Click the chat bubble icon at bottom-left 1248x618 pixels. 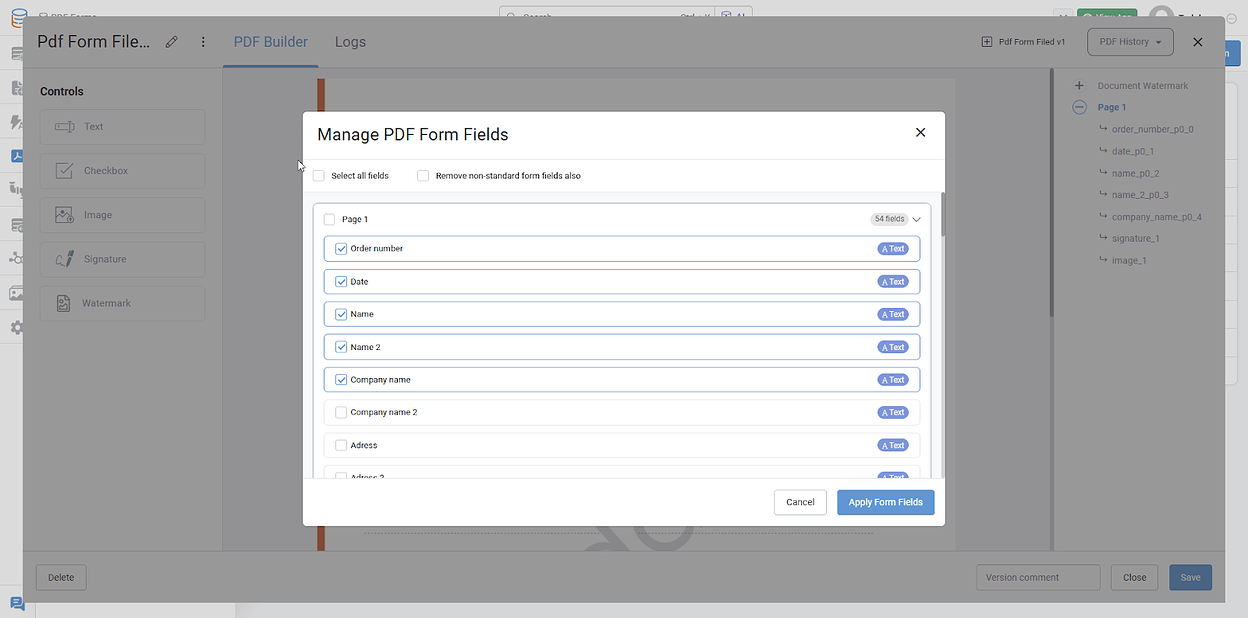(17, 603)
